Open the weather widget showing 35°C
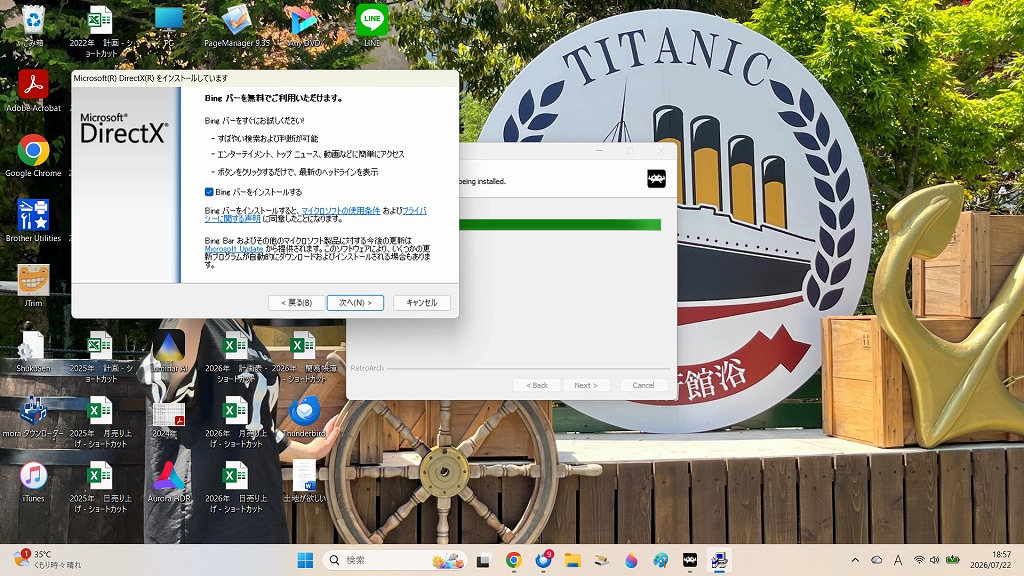Image resolution: width=1024 pixels, height=576 pixels. click(49, 560)
